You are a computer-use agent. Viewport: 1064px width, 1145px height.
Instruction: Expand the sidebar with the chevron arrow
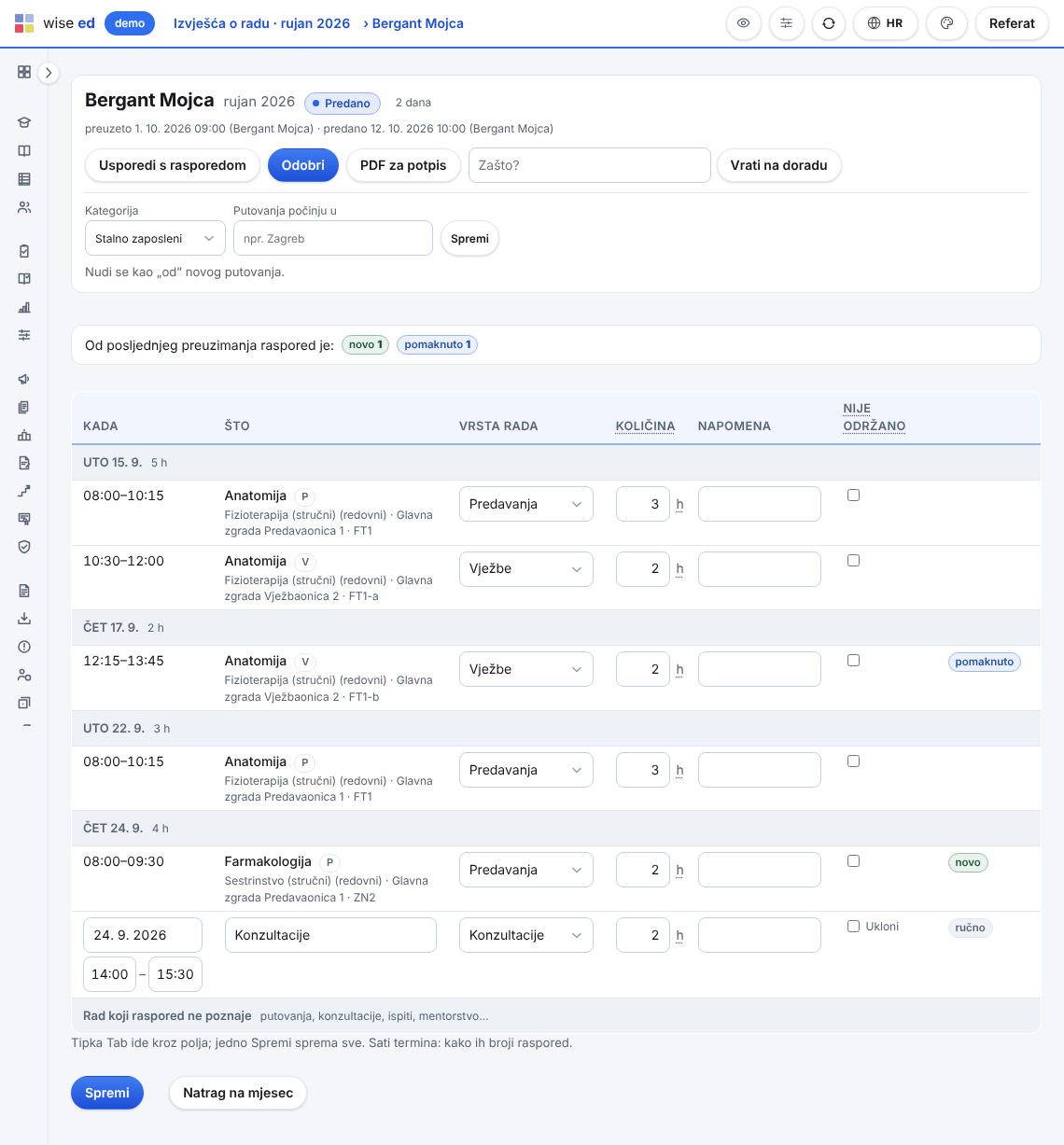coord(49,72)
